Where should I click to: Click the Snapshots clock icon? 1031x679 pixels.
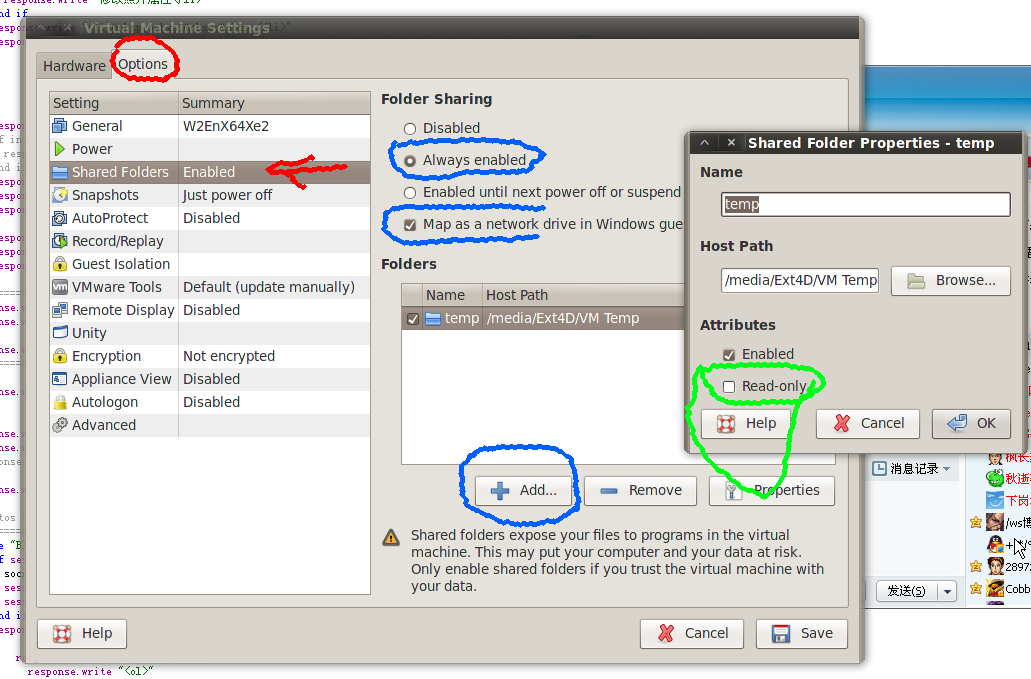tap(60, 195)
